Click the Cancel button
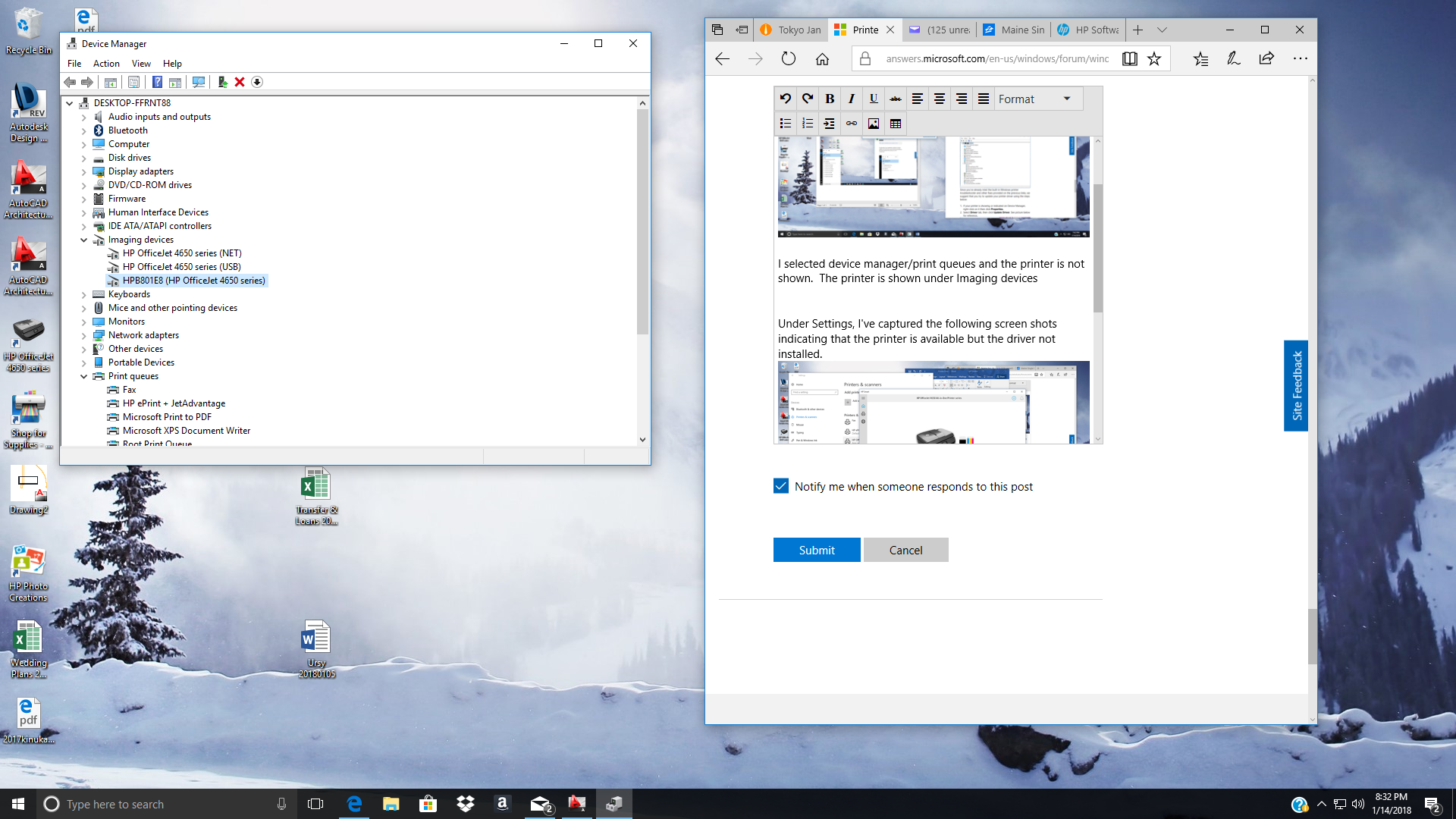The width and height of the screenshot is (1456, 819). coord(905,550)
